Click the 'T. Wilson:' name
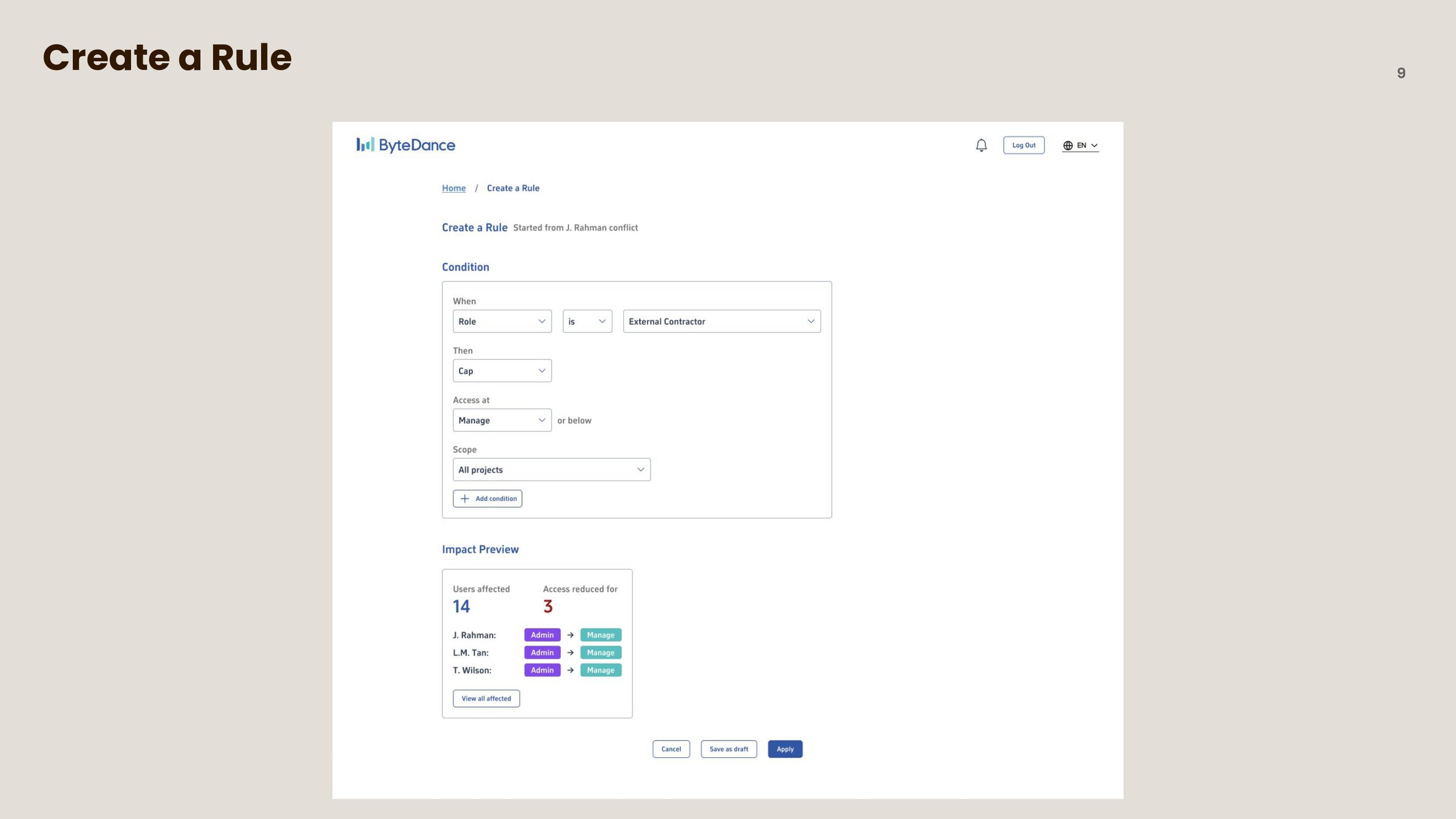Screen dimensions: 1456x819 click(472, 671)
